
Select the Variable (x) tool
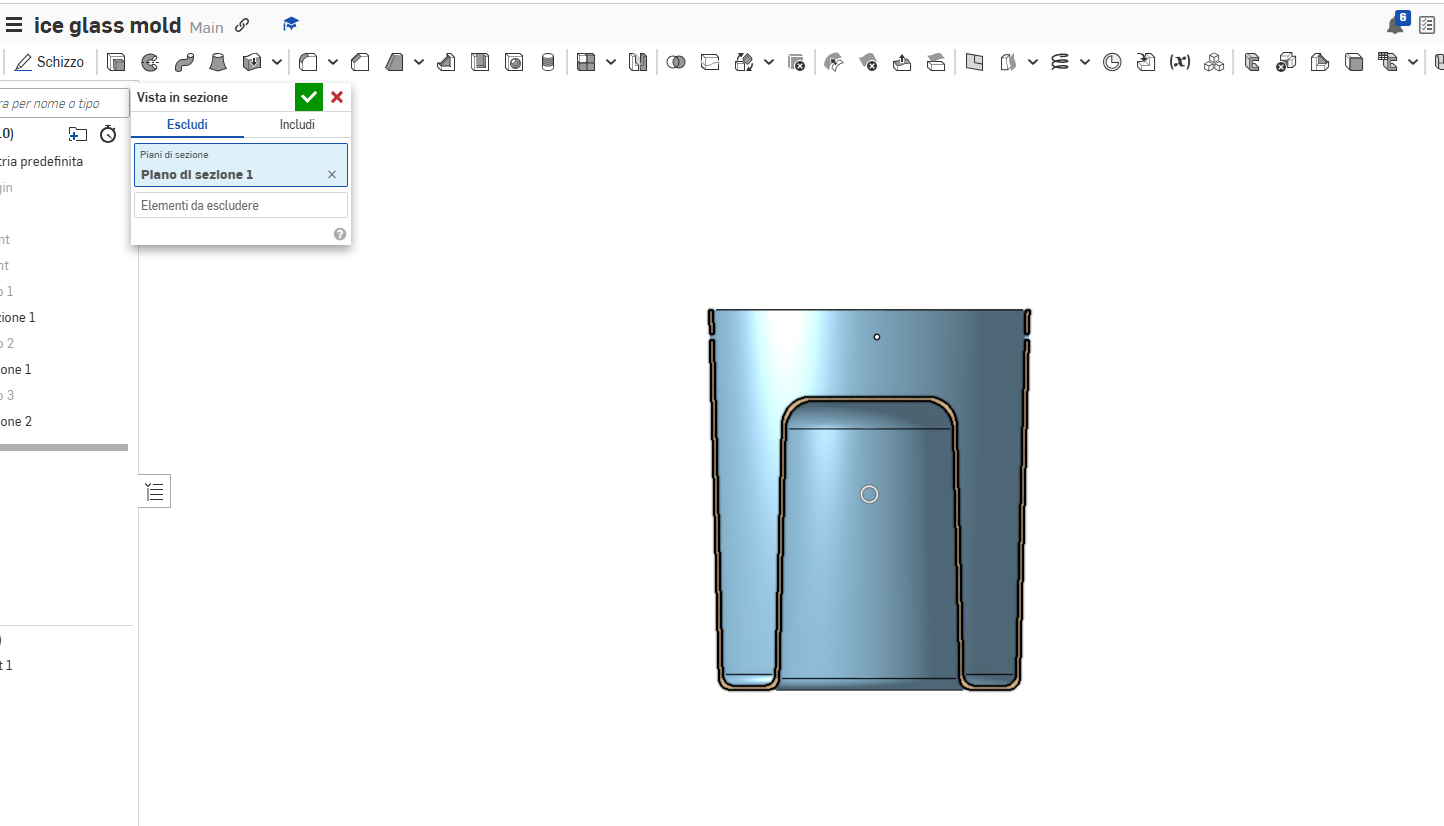pos(1180,62)
